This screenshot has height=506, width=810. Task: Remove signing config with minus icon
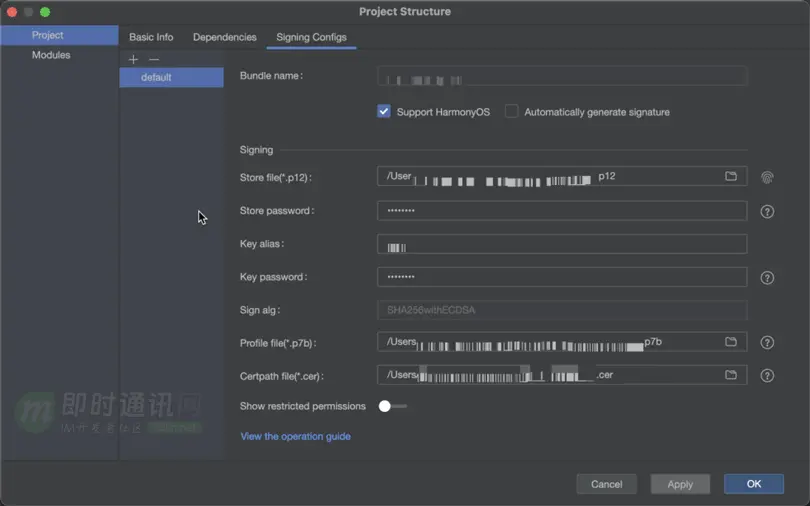154,59
